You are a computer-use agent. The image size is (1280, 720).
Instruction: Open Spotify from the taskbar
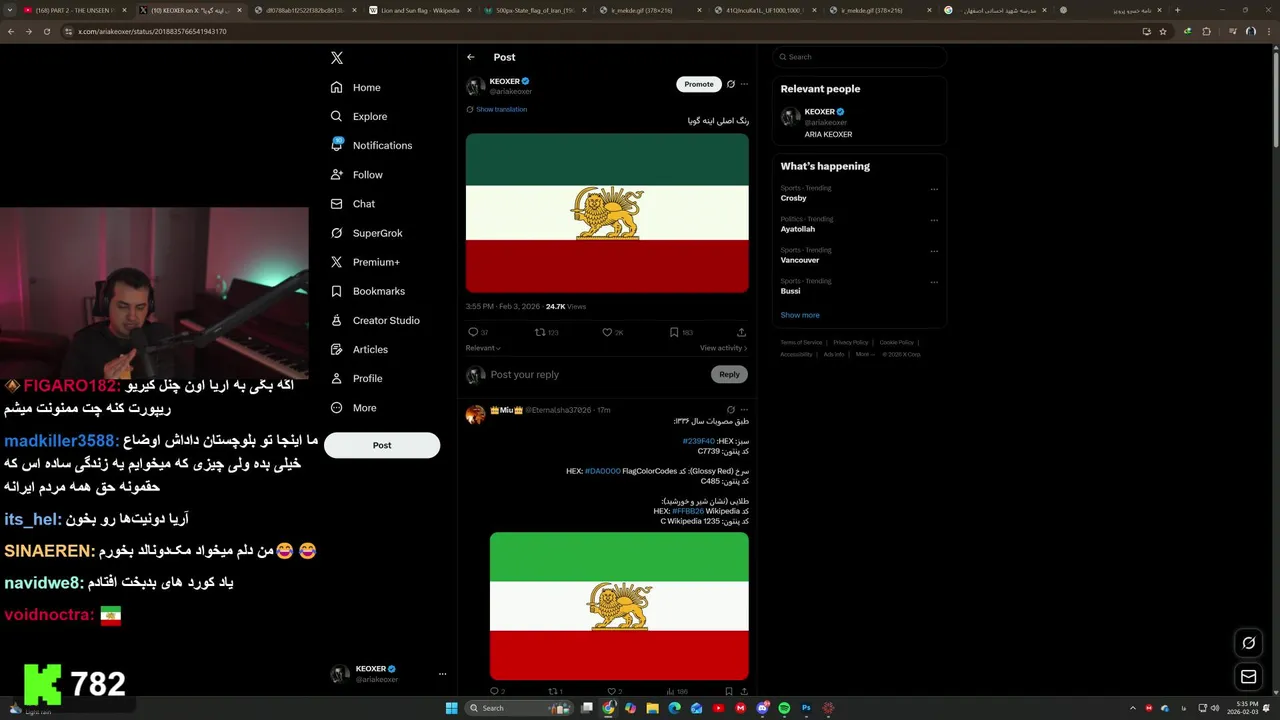pyautogui.click(x=784, y=708)
